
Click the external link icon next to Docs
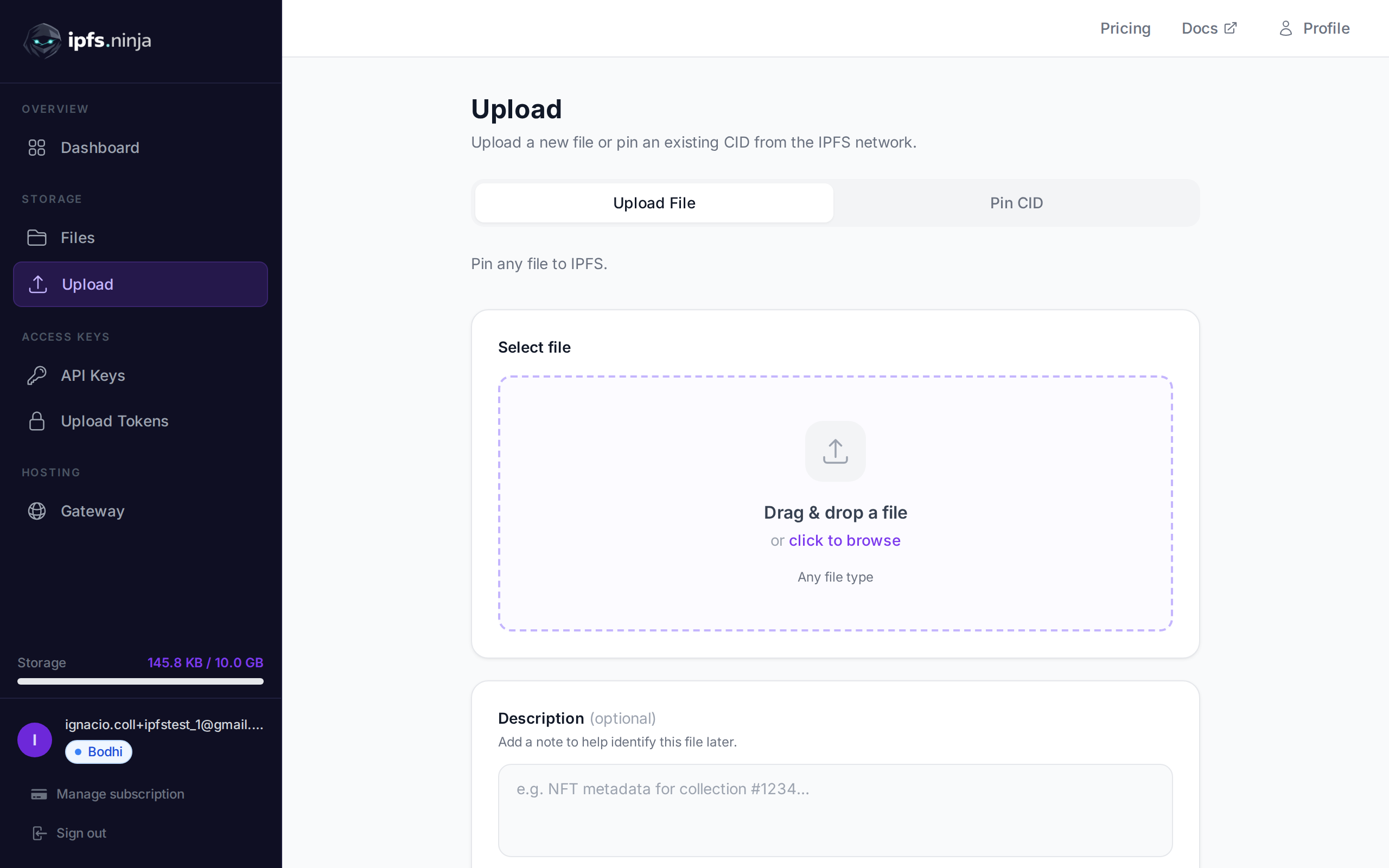[x=1231, y=28]
